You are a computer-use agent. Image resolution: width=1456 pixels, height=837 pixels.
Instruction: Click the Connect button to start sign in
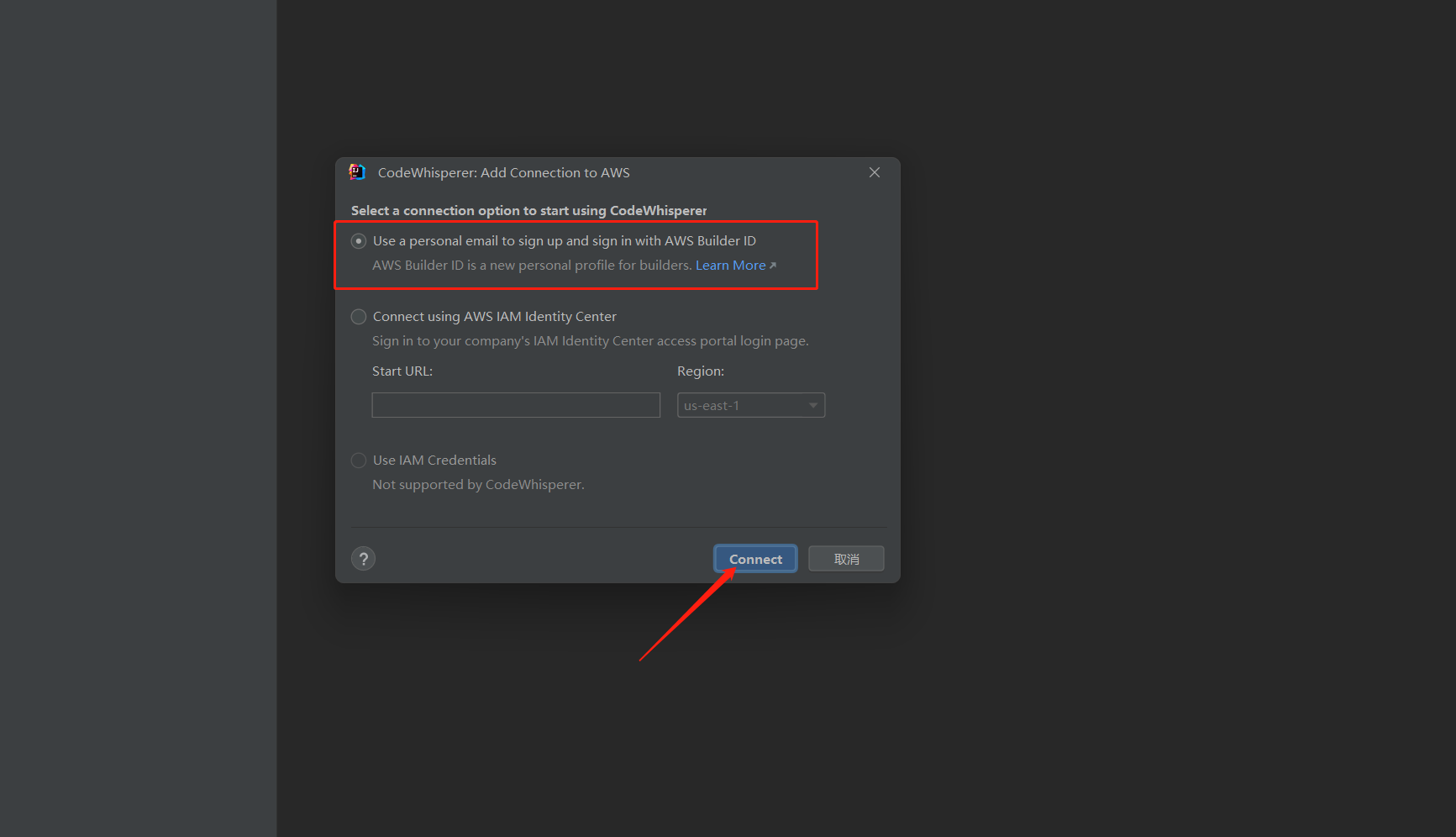click(x=754, y=558)
